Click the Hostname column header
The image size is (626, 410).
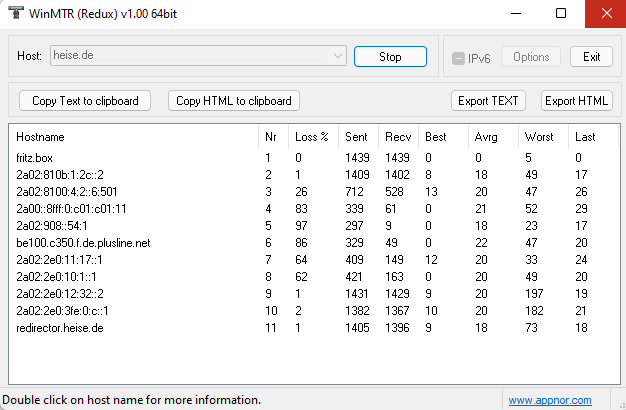[x=40, y=136]
